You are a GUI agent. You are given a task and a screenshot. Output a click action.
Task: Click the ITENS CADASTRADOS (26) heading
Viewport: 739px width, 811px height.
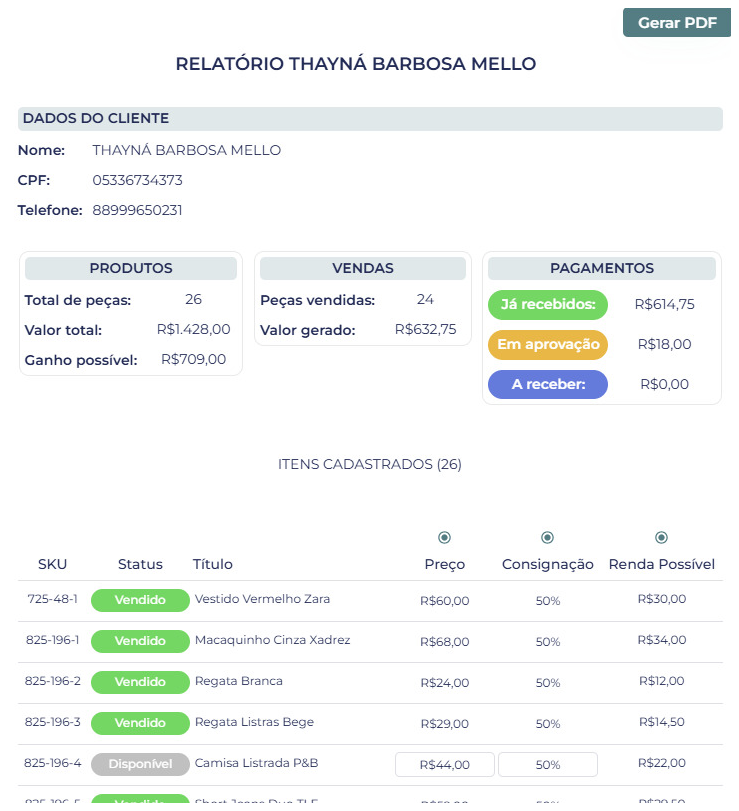(x=369, y=464)
